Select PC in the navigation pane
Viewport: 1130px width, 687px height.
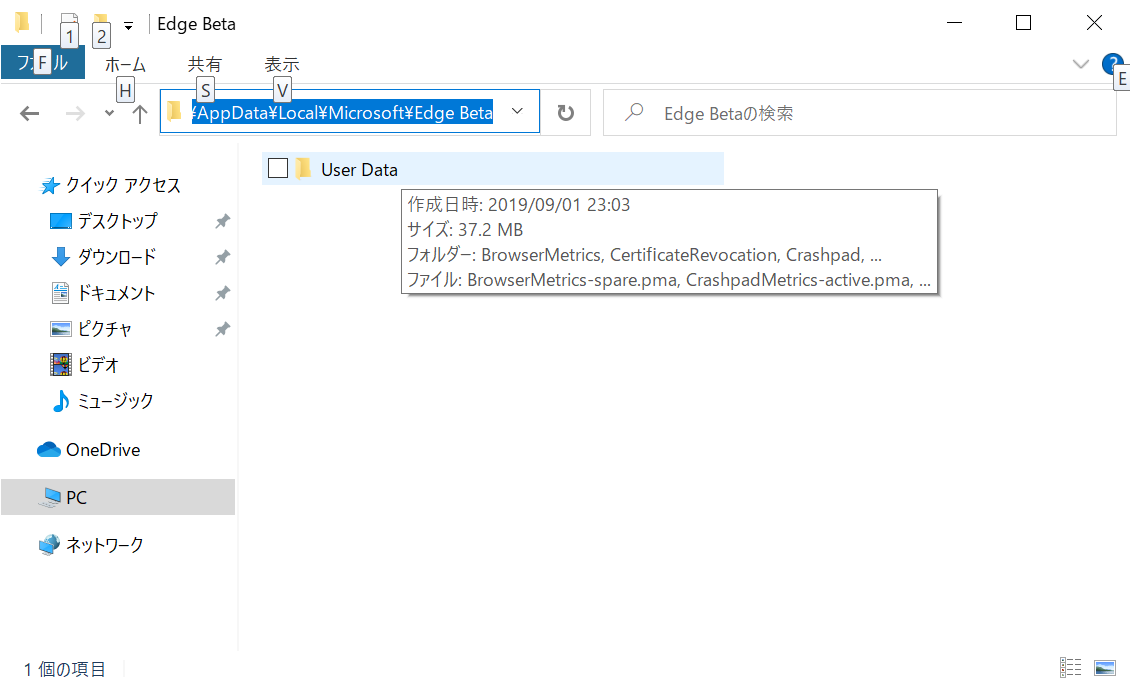pyautogui.click(x=118, y=497)
